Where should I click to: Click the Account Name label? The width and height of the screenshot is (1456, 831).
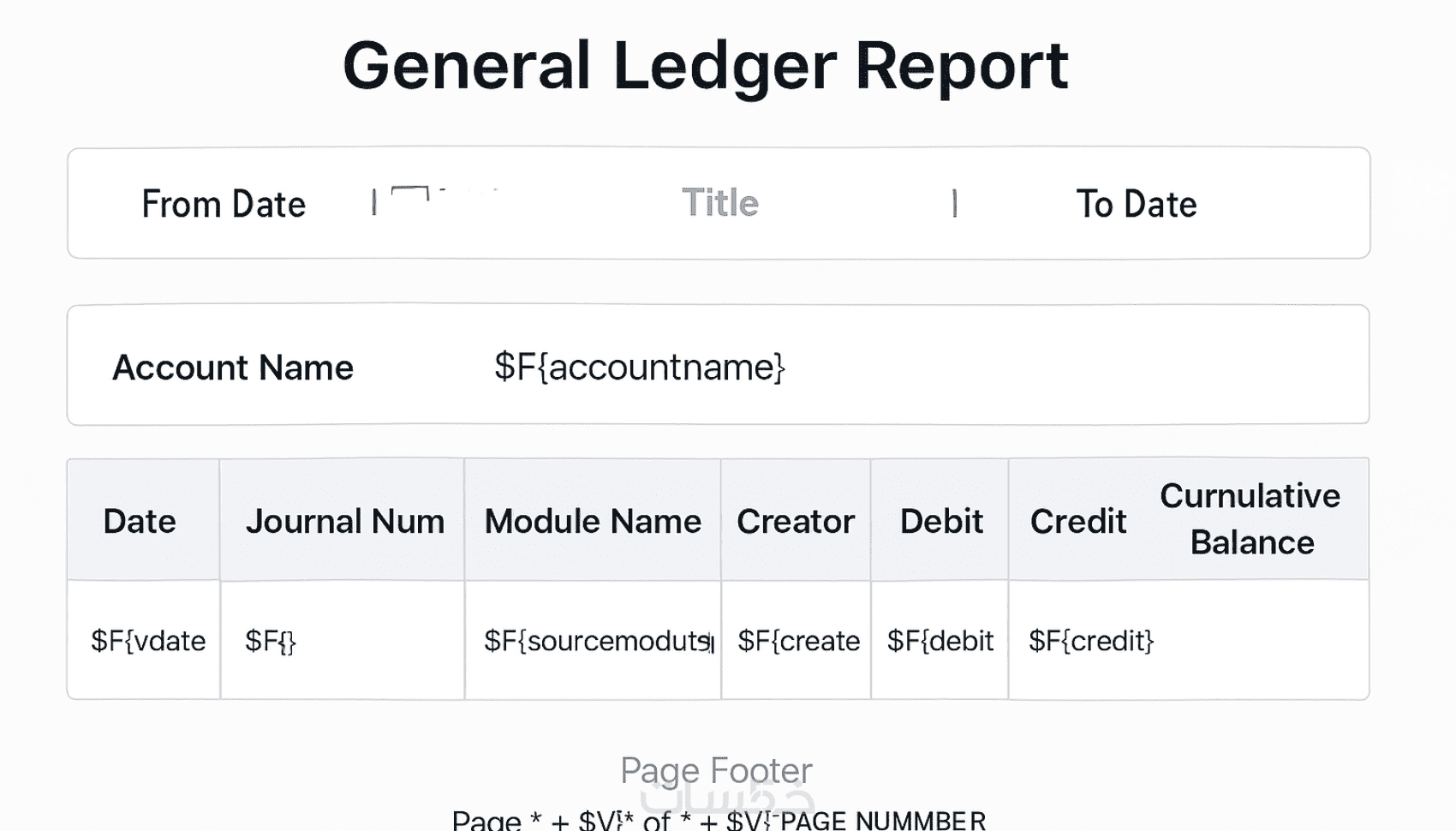233,368
